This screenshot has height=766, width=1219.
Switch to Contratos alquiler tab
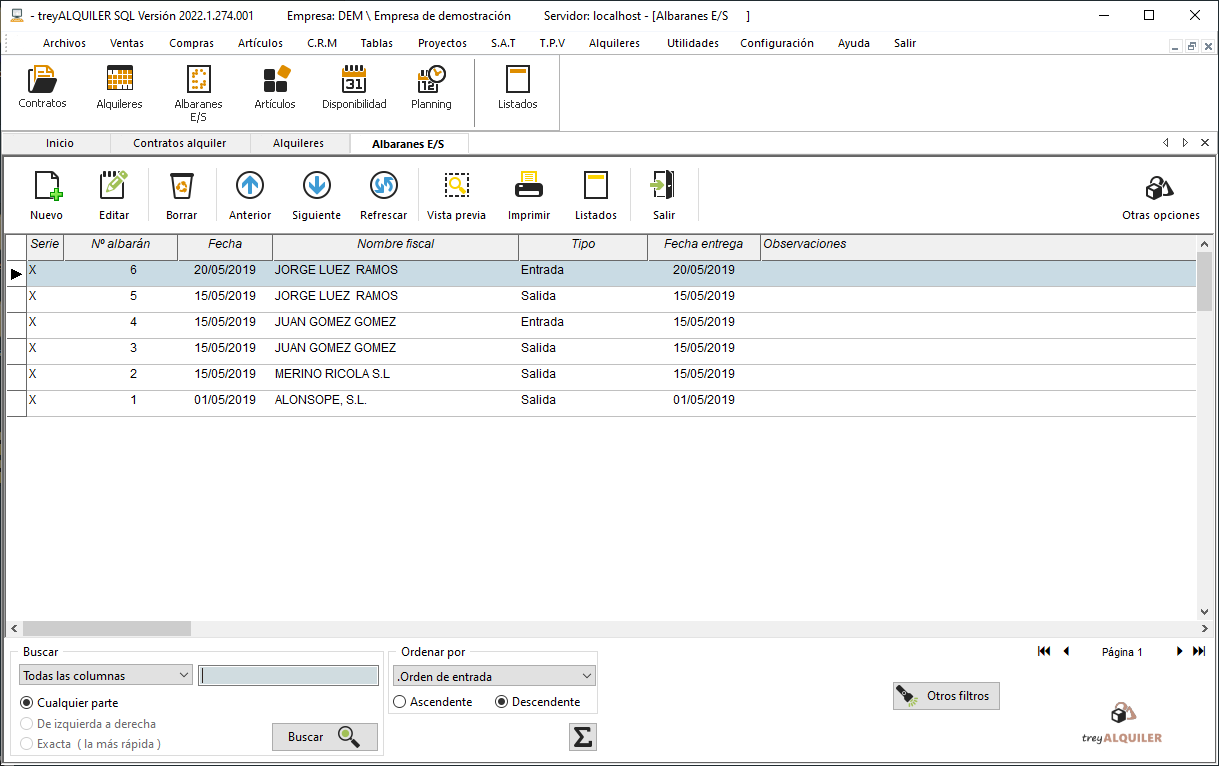click(x=180, y=143)
